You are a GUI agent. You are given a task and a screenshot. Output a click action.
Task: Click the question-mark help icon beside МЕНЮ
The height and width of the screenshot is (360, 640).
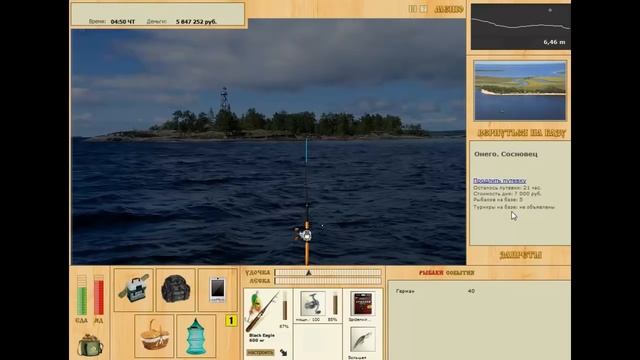pos(424,9)
